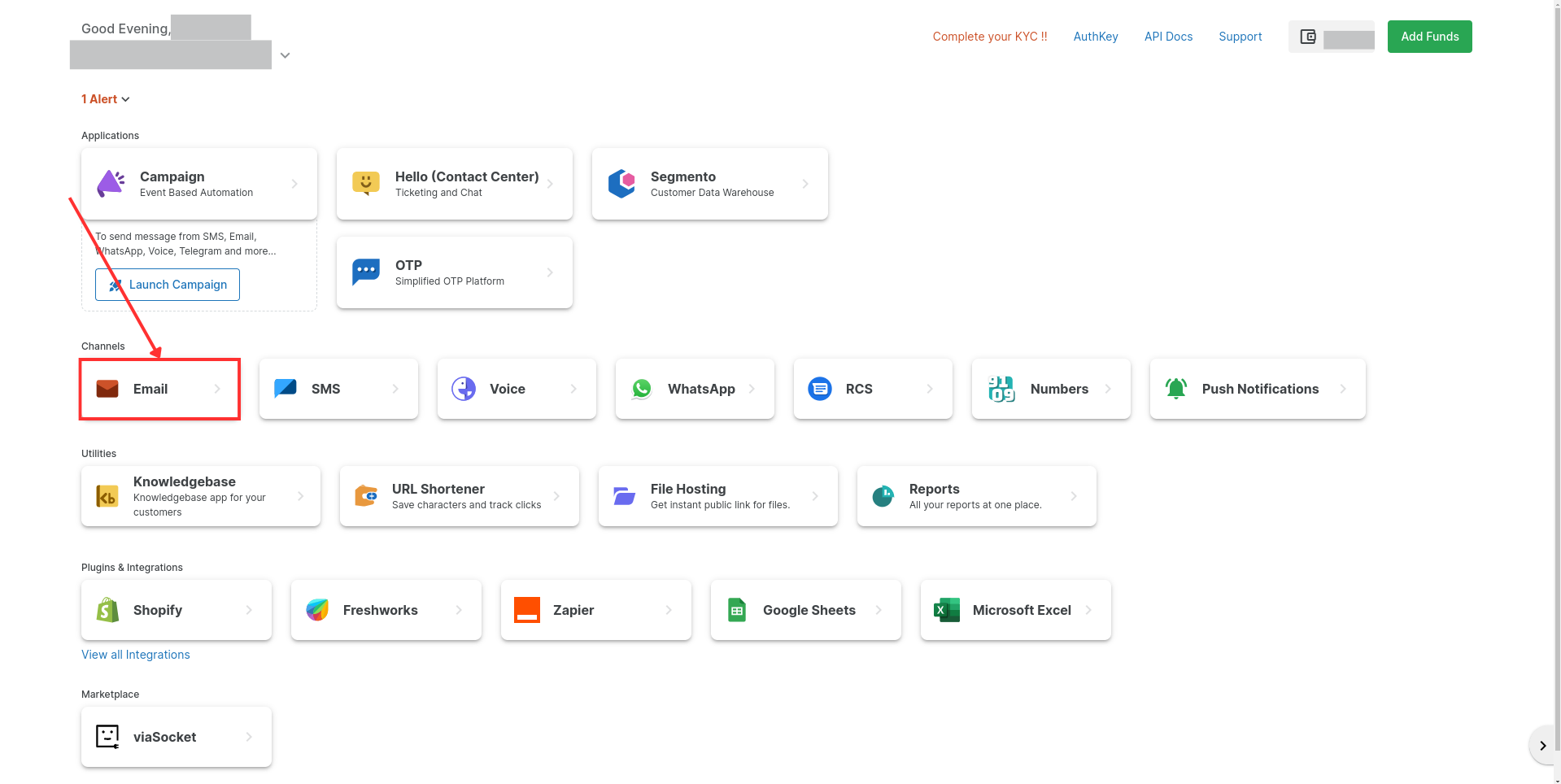Click the Shopify bag icon
This screenshot has width=1561, height=784.
(x=107, y=610)
